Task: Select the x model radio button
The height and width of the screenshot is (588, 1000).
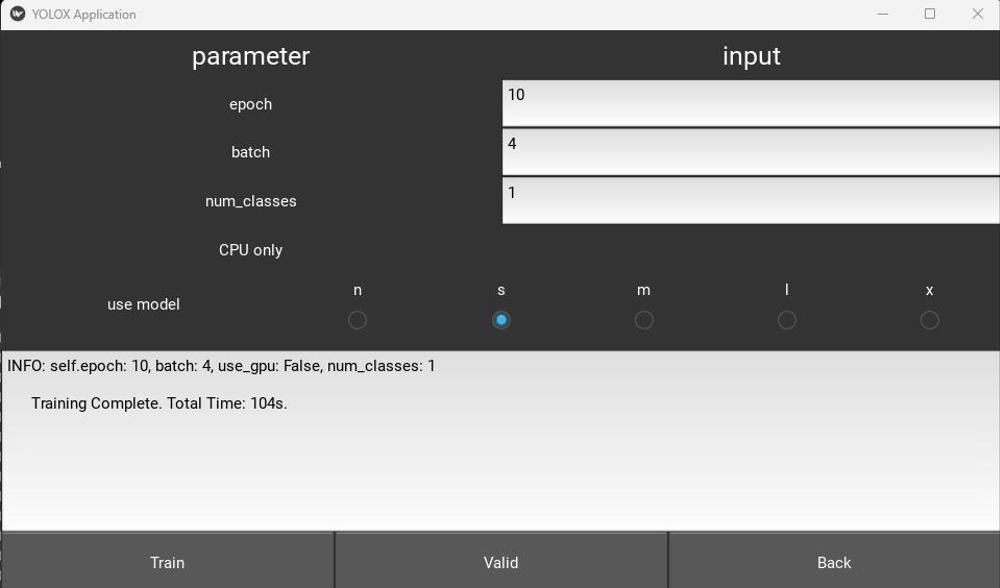Action: coord(929,320)
